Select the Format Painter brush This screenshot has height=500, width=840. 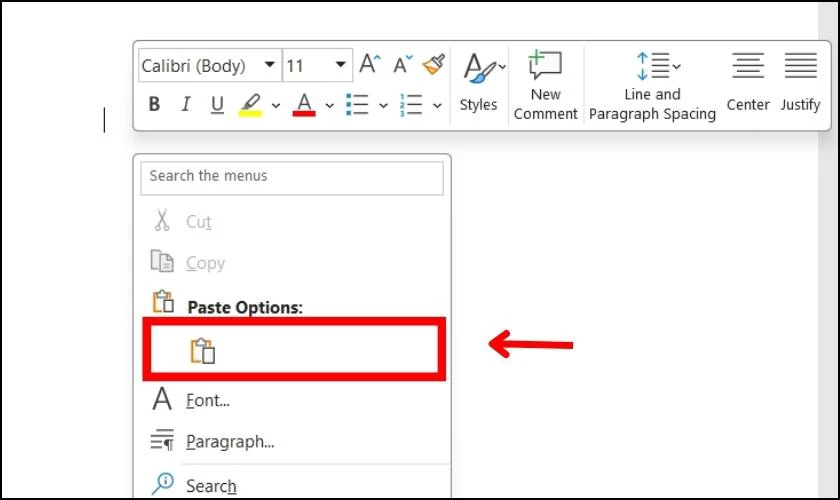click(x=434, y=64)
